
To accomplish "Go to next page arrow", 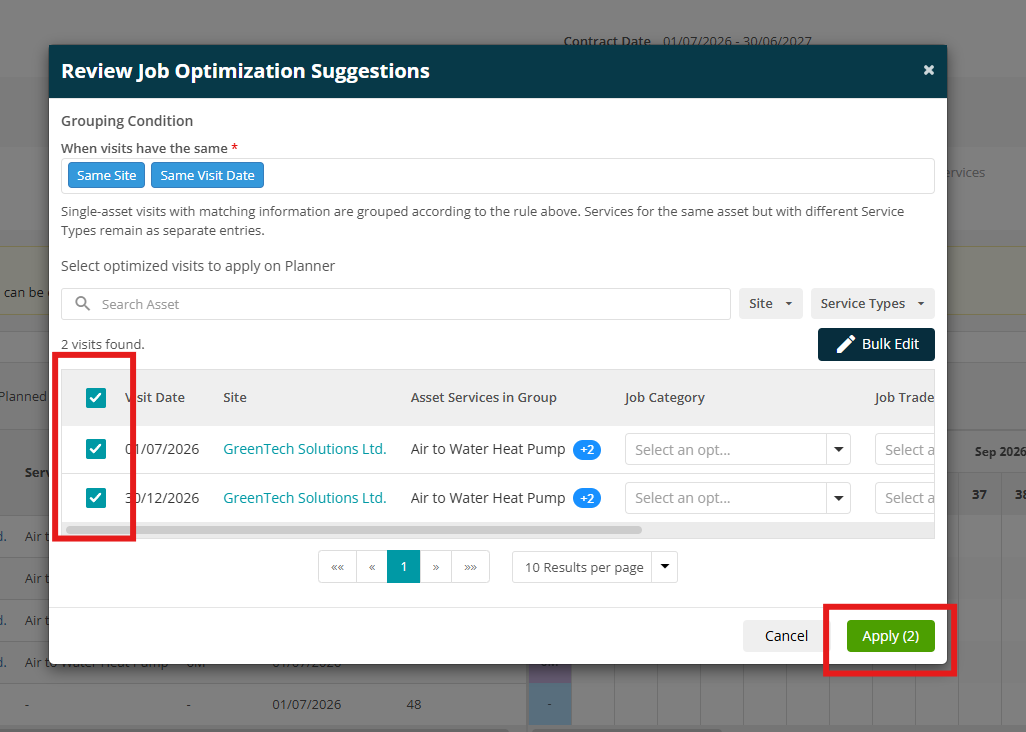I will point(436,567).
